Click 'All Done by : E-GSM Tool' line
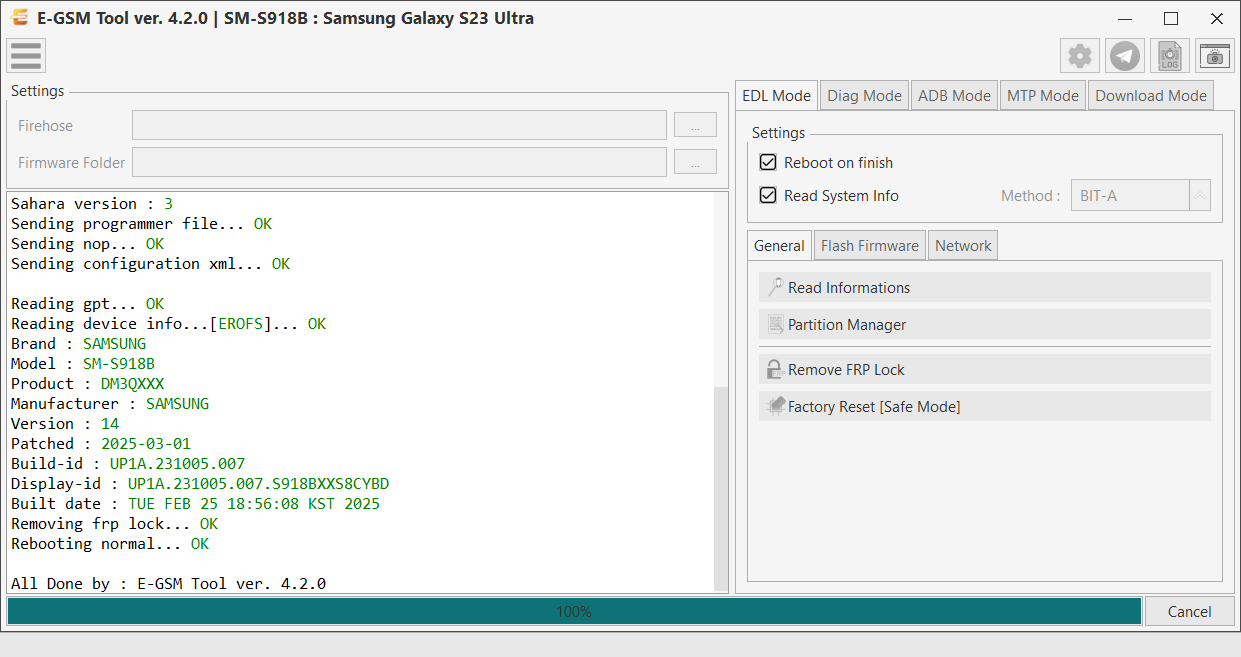1241x657 pixels. [168, 583]
